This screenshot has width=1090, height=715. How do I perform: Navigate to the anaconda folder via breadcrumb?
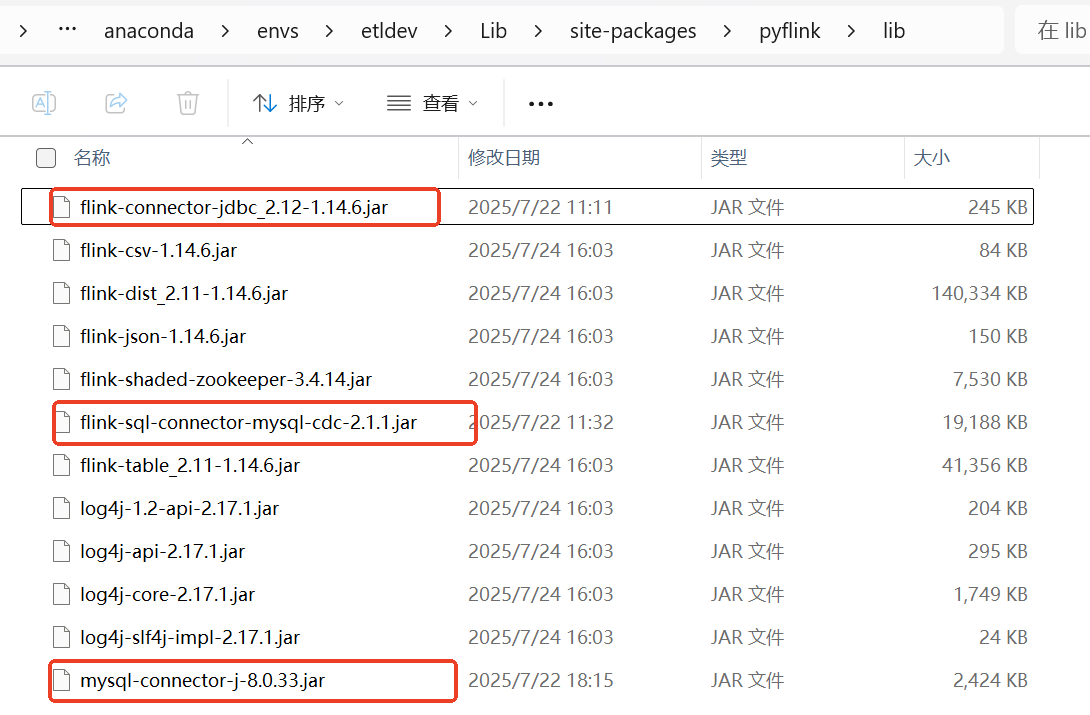coord(149,30)
